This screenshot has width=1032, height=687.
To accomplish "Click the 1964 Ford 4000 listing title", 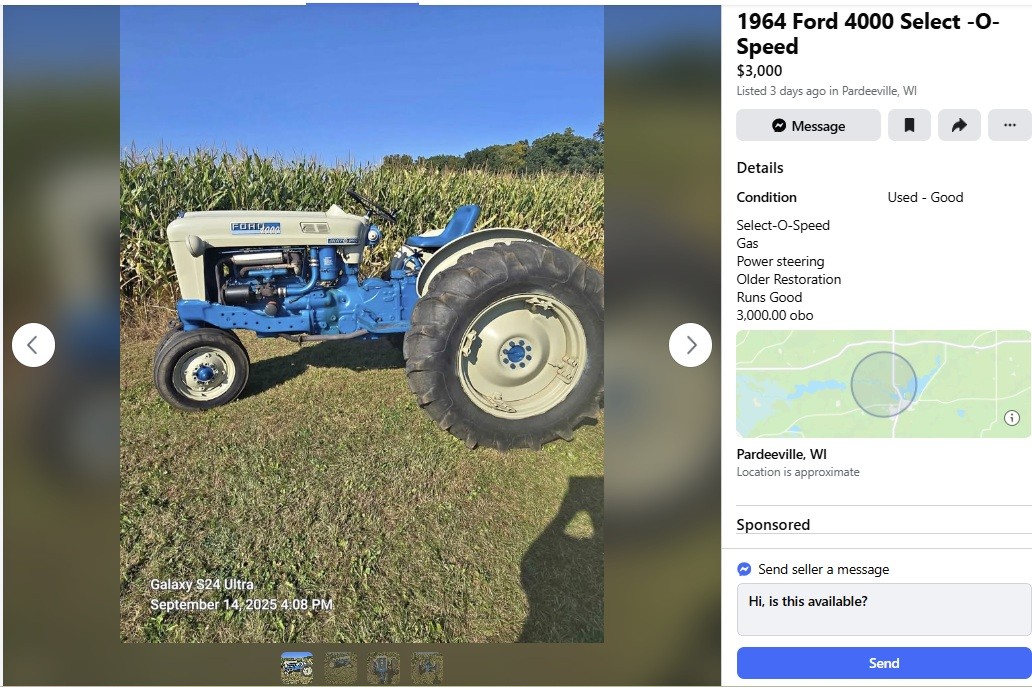I will 867,34.
